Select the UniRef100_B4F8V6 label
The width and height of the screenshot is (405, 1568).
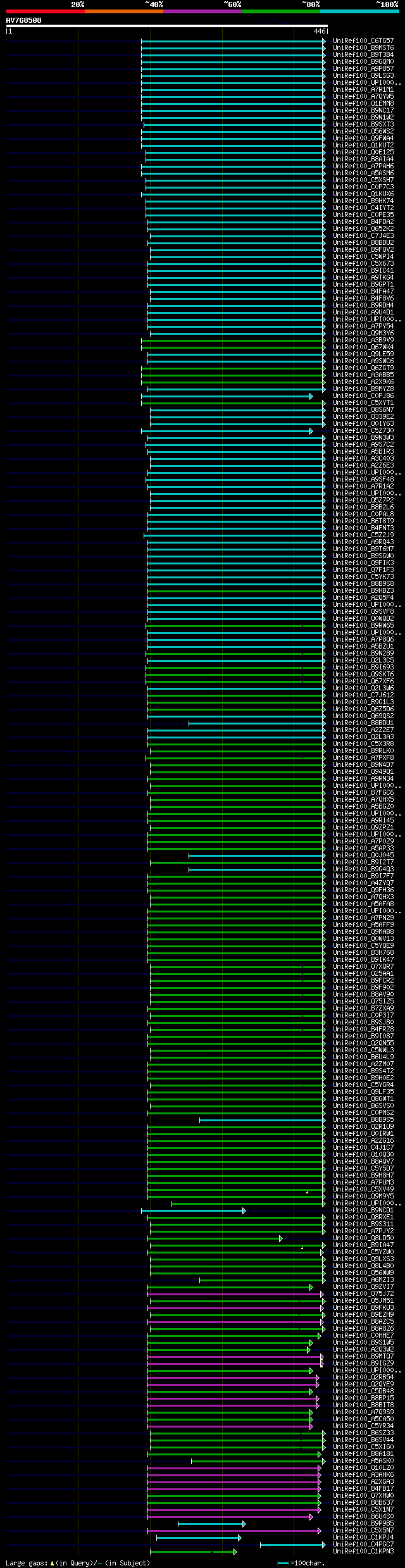click(x=363, y=298)
